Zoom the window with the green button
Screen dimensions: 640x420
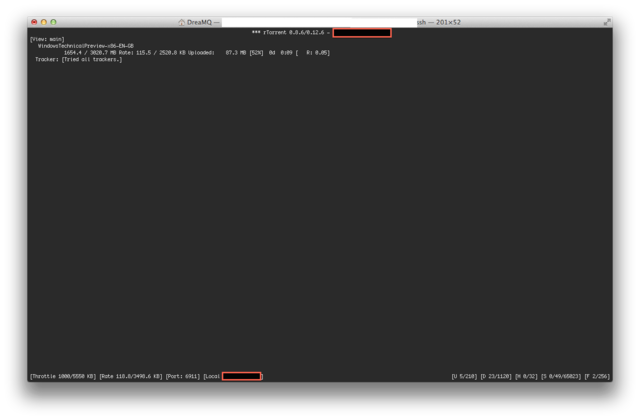tap(53, 21)
